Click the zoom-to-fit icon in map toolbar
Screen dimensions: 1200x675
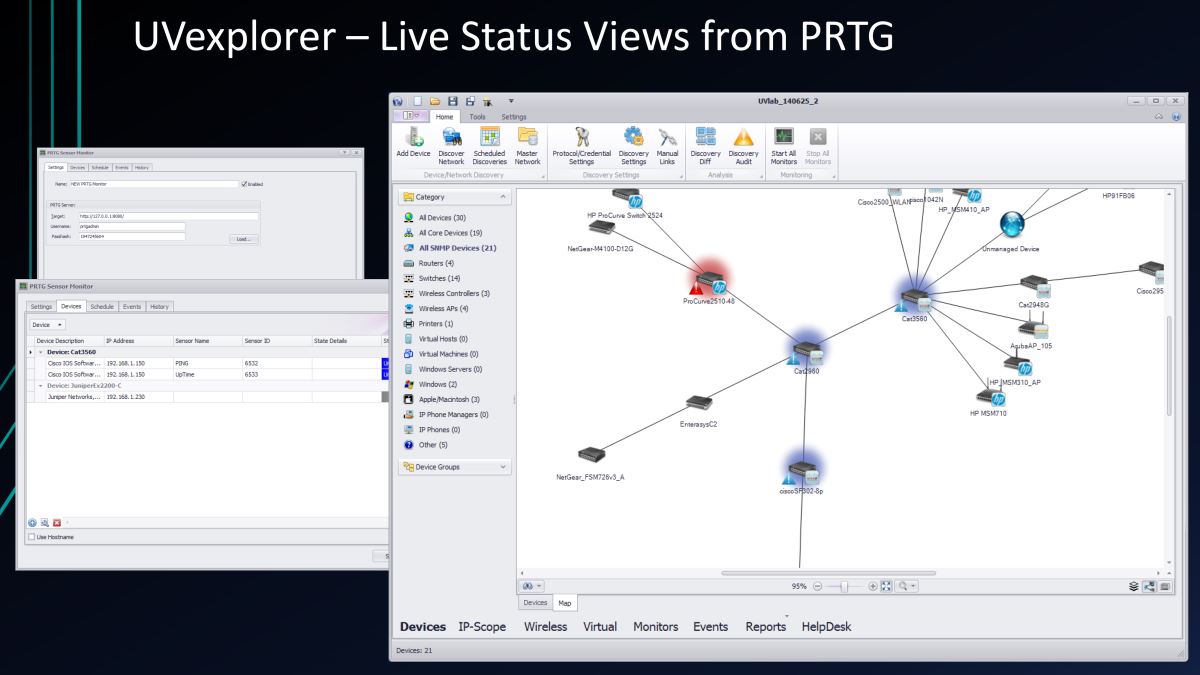(x=886, y=584)
